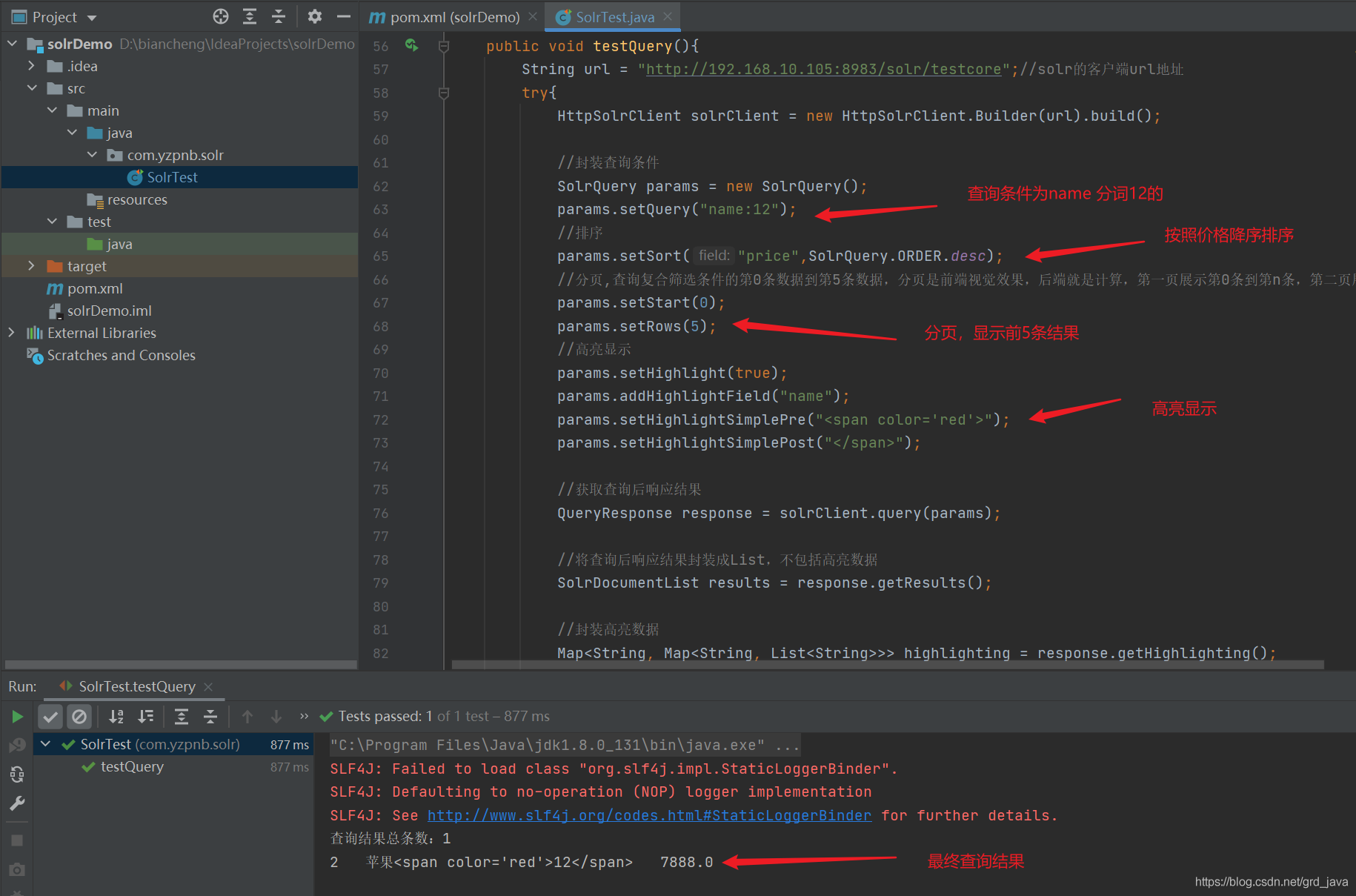This screenshot has height=896, width=1356.
Task: Open the Solr testcore URL link
Action: coord(823,69)
